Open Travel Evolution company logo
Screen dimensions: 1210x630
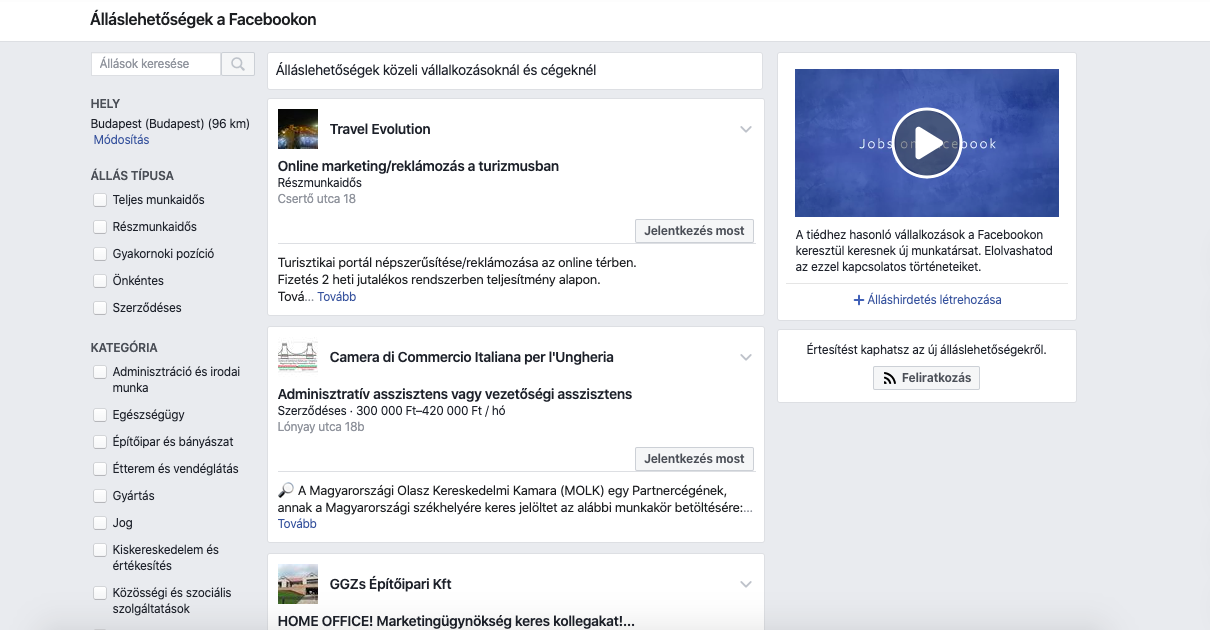pos(298,129)
